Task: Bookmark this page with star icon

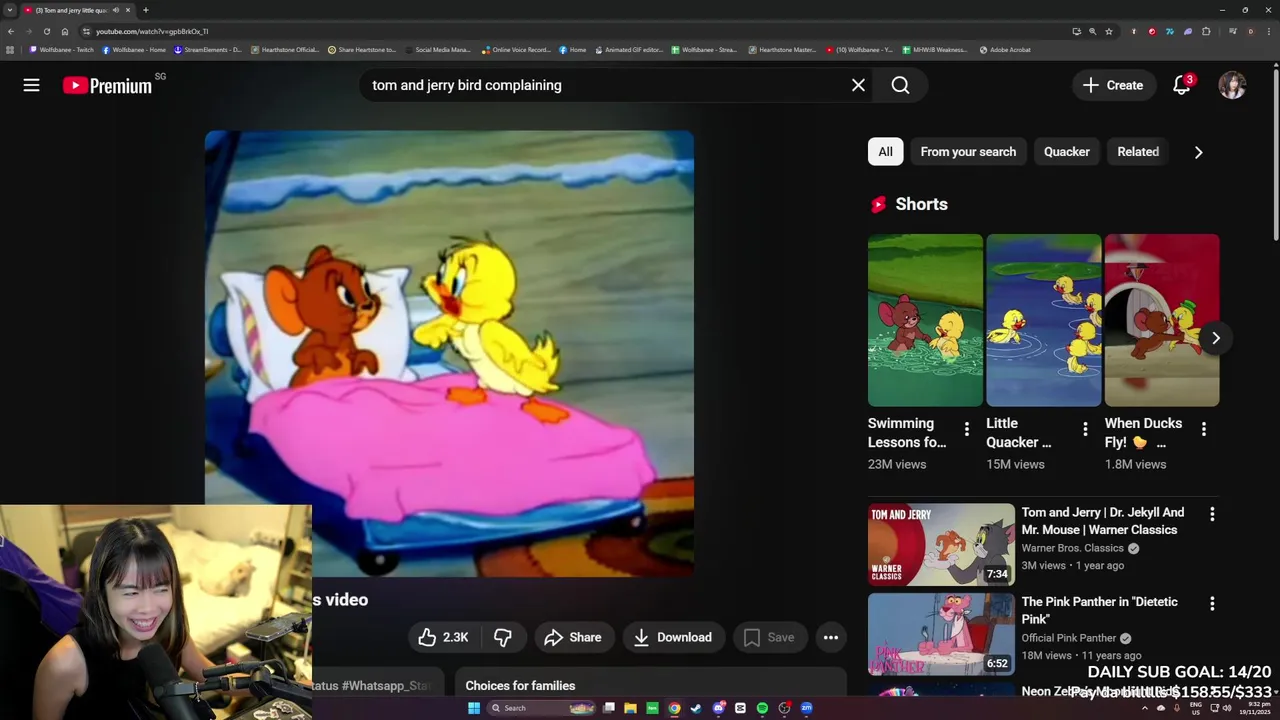Action: [x=1108, y=31]
